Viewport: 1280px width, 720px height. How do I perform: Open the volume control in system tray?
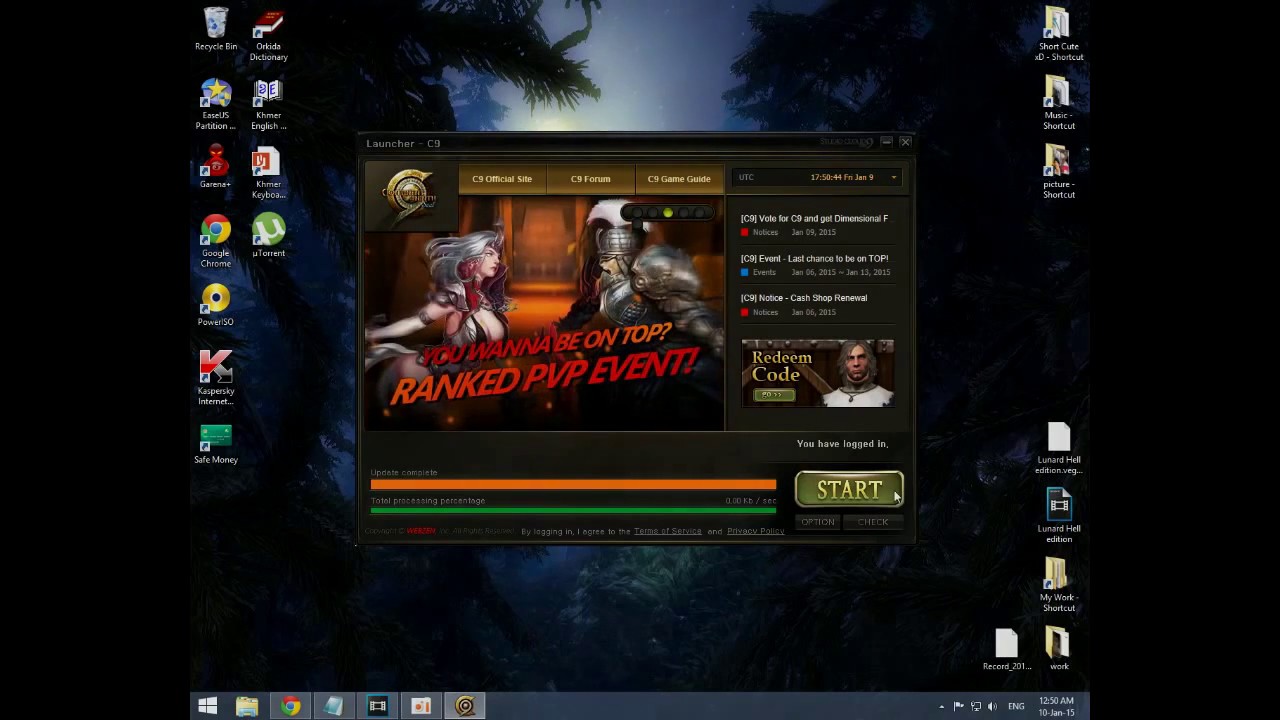click(992, 706)
